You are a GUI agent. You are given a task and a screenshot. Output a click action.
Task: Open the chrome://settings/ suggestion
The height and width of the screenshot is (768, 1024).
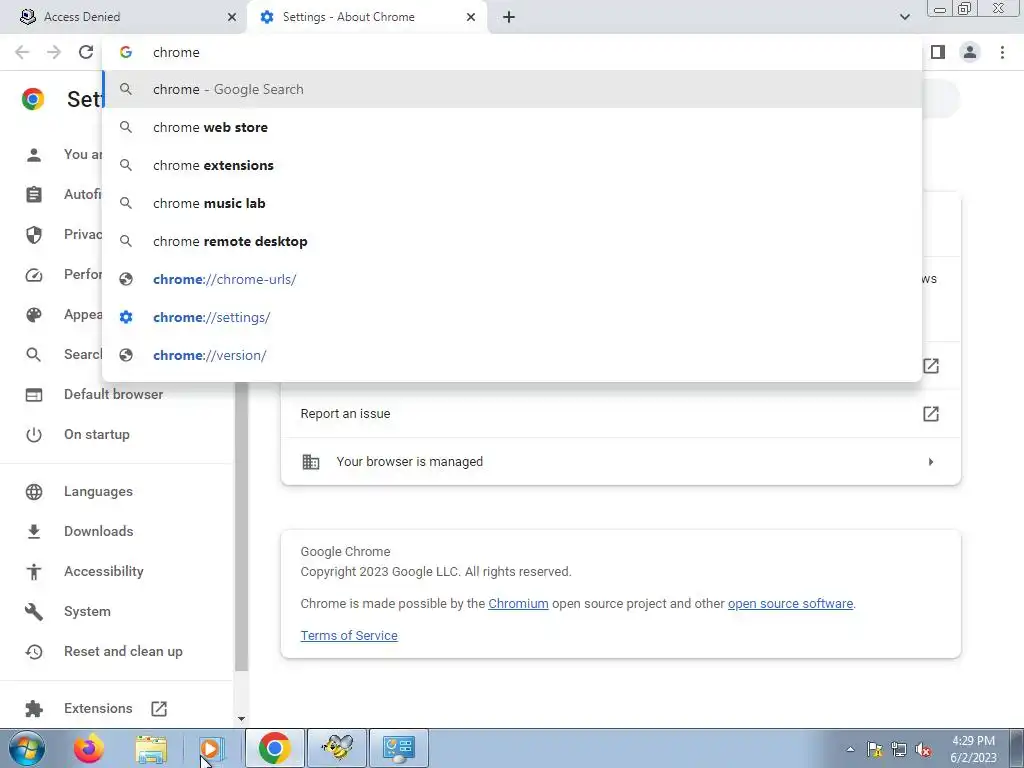(513, 317)
